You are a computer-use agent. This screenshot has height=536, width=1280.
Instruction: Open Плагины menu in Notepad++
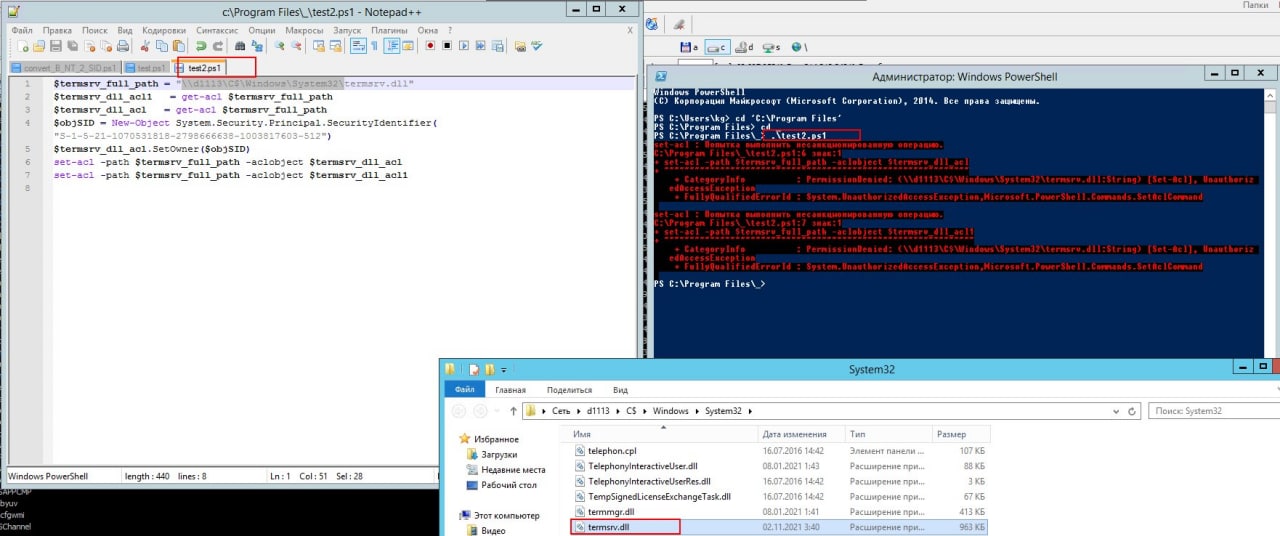click(x=389, y=30)
